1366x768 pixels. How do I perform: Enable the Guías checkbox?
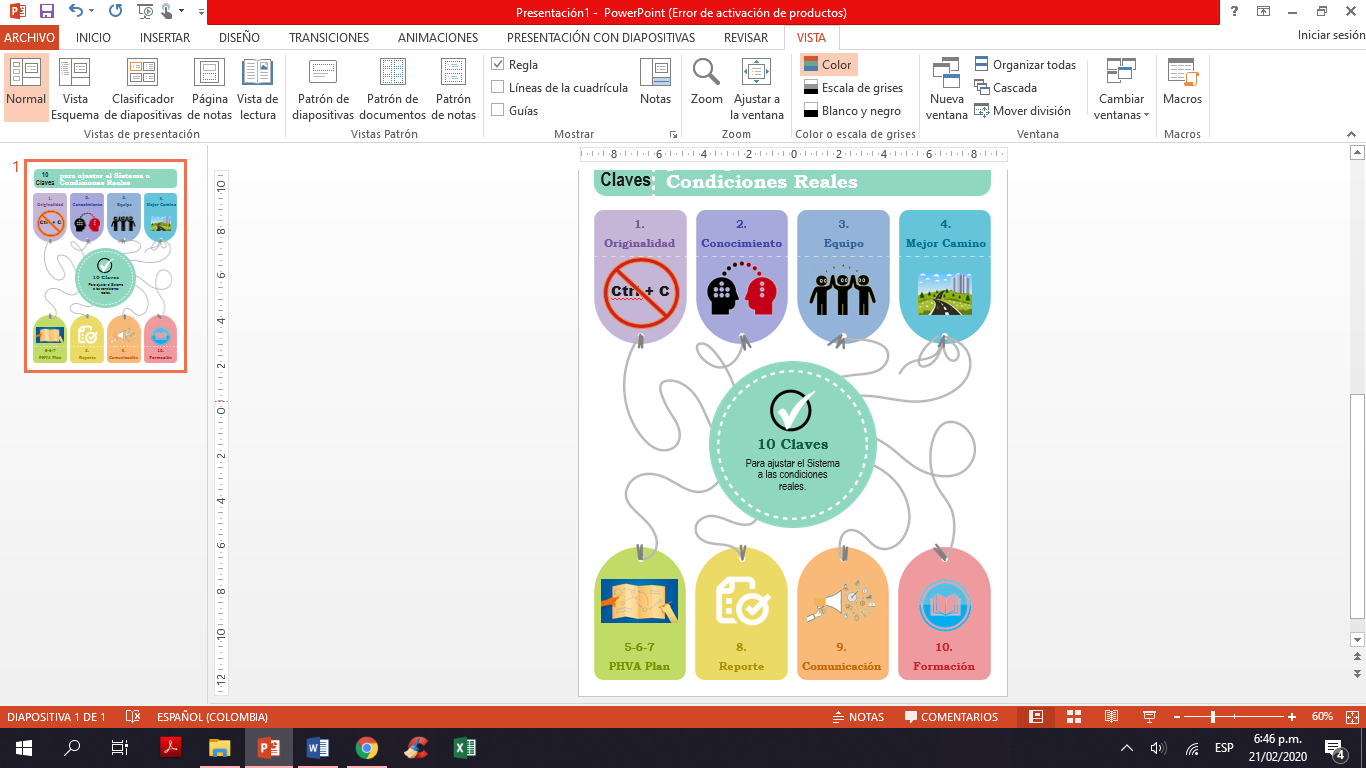(498, 110)
